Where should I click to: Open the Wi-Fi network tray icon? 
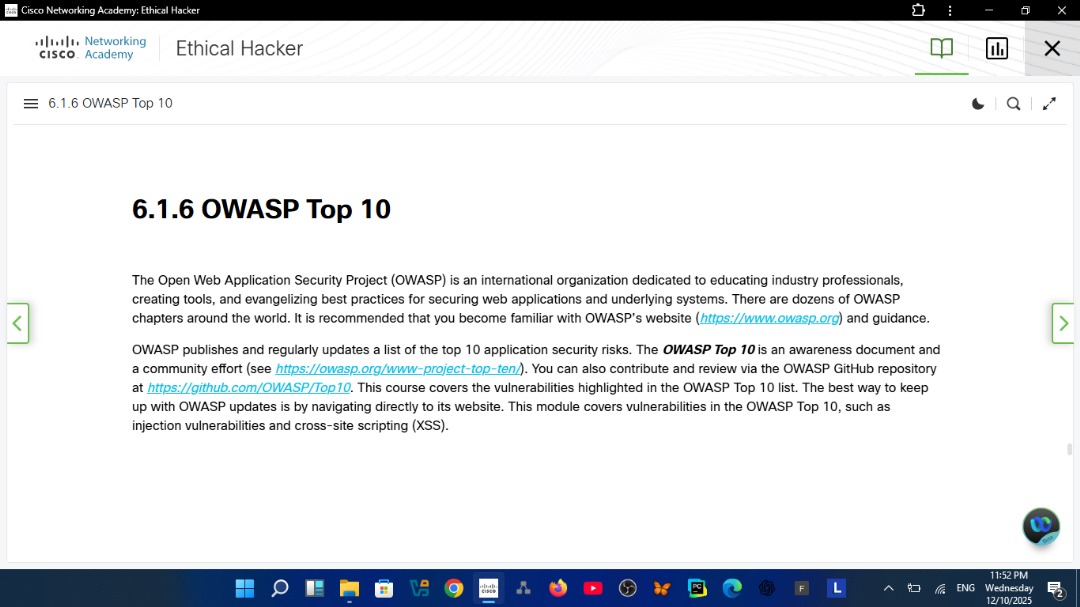940,588
